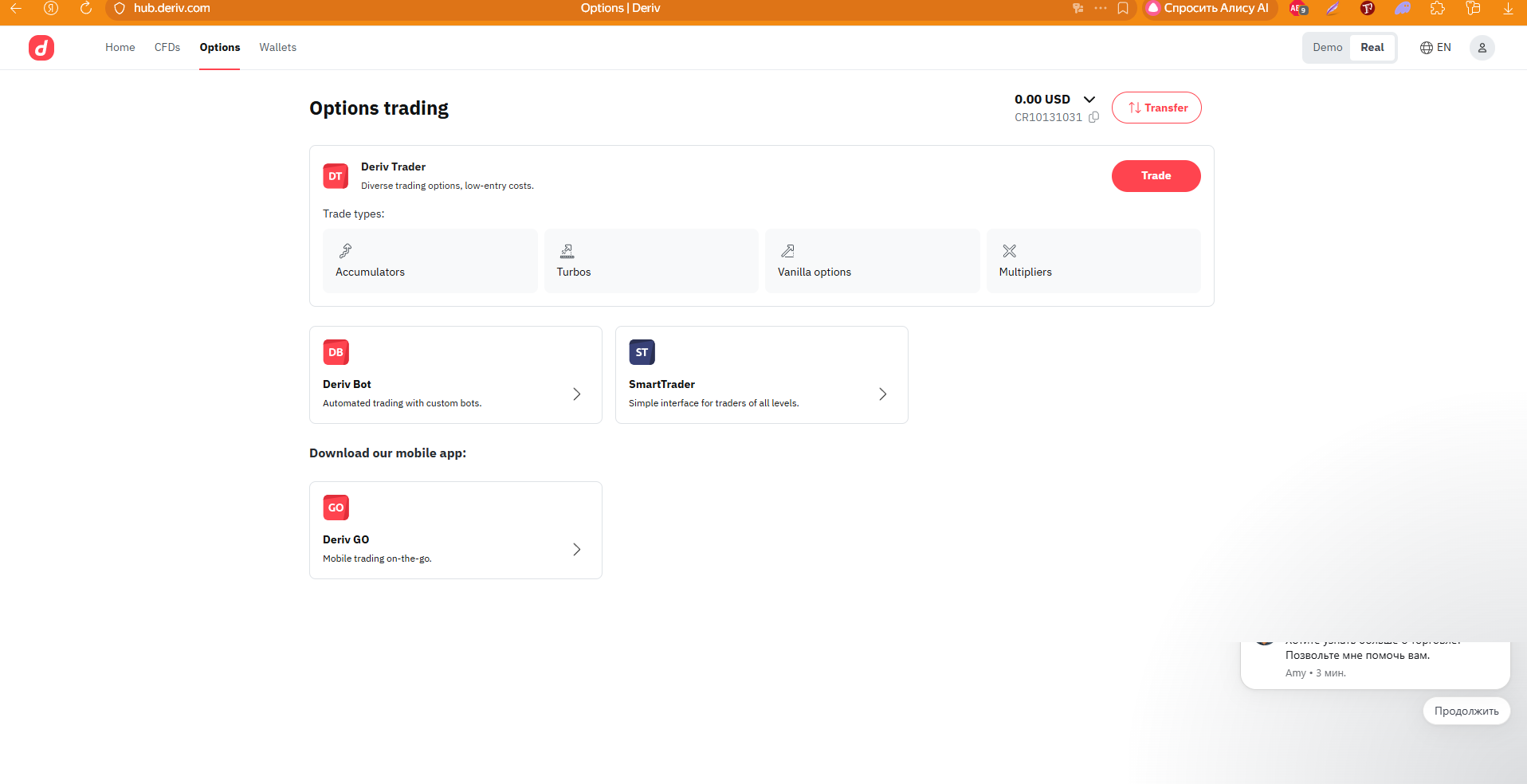Go to Home tab
Screen dimensions: 1527x784
tap(120, 48)
